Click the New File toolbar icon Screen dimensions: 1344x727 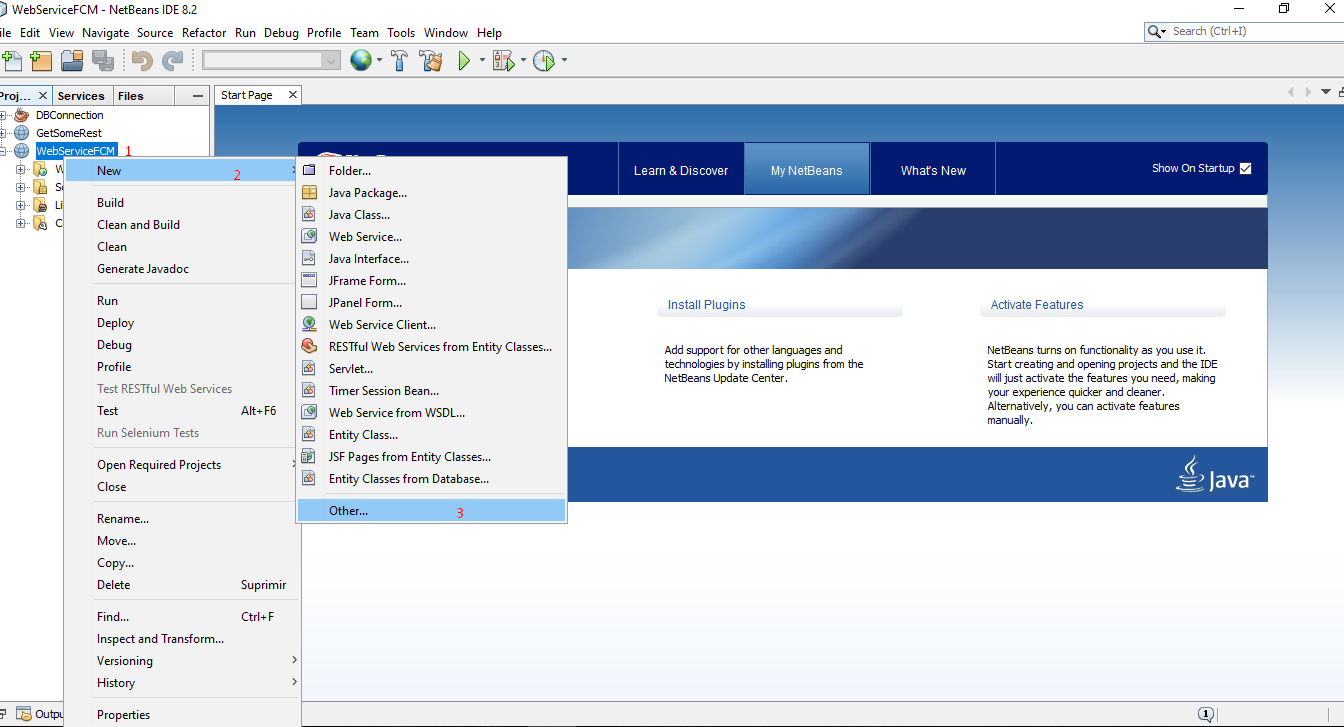(11, 61)
